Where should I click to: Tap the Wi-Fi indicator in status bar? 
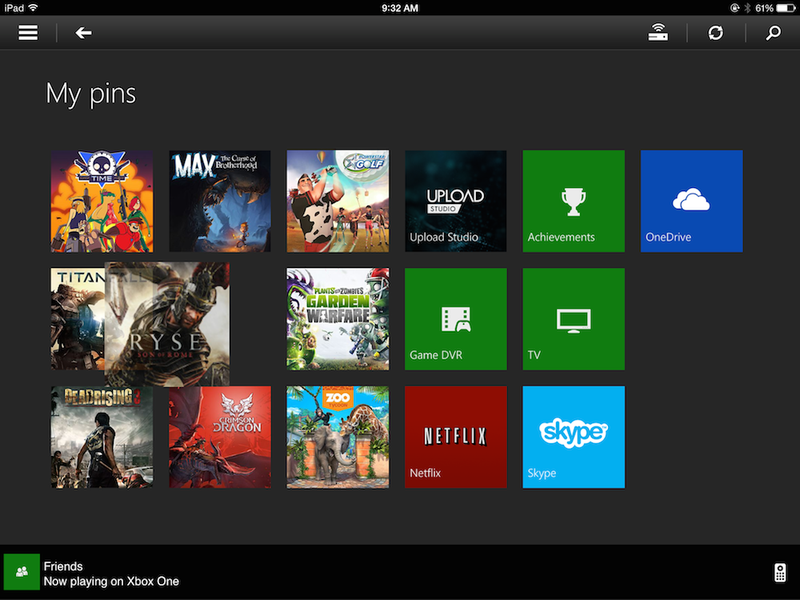tap(33, 8)
